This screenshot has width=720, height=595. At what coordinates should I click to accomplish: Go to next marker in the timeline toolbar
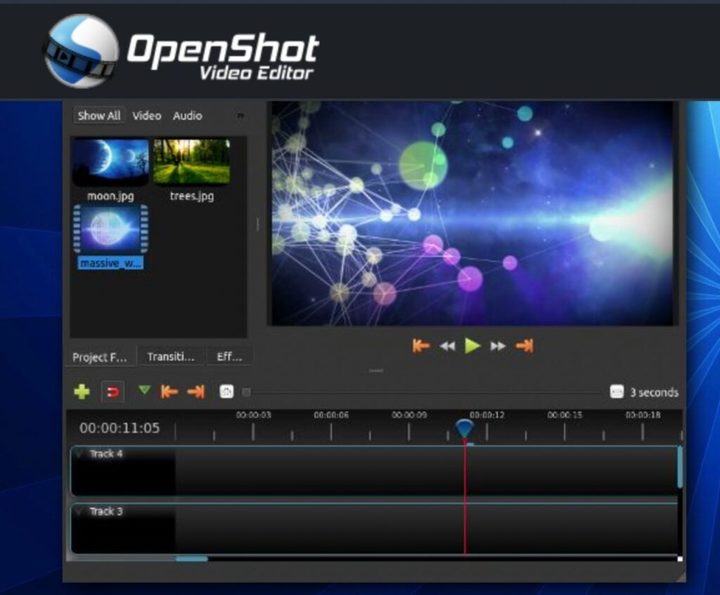[196, 392]
